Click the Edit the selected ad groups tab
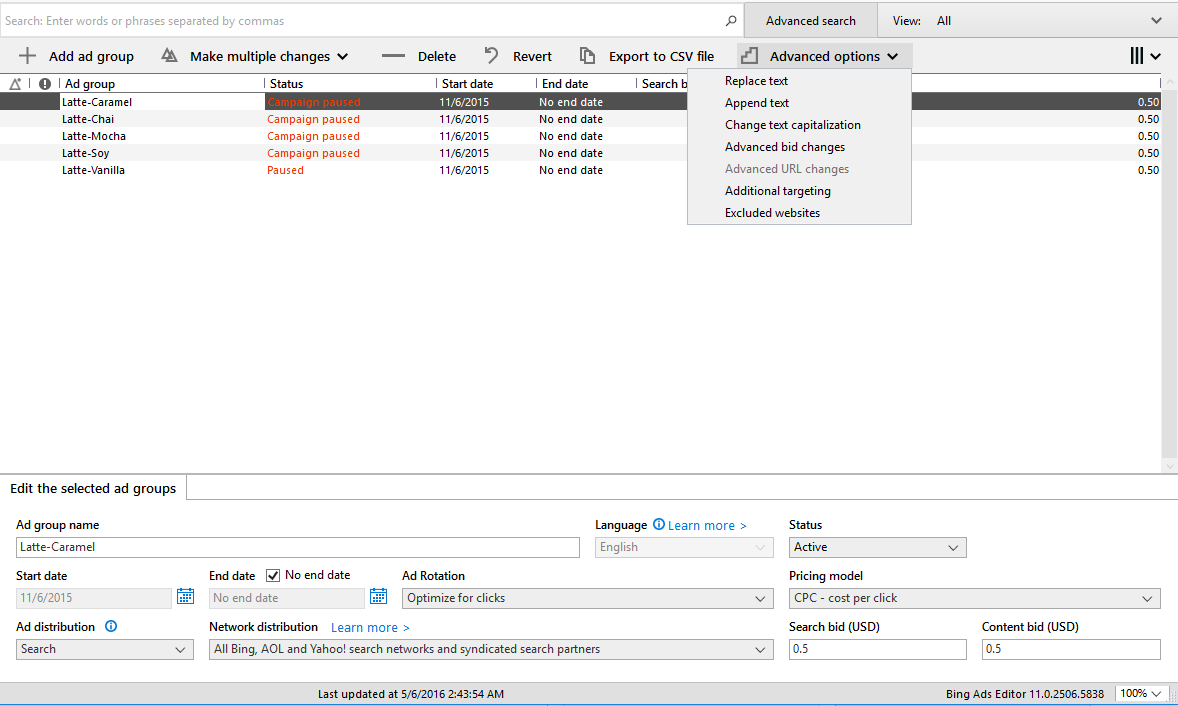1178x706 pixels. pyautogui.click(x=93, y=488)
